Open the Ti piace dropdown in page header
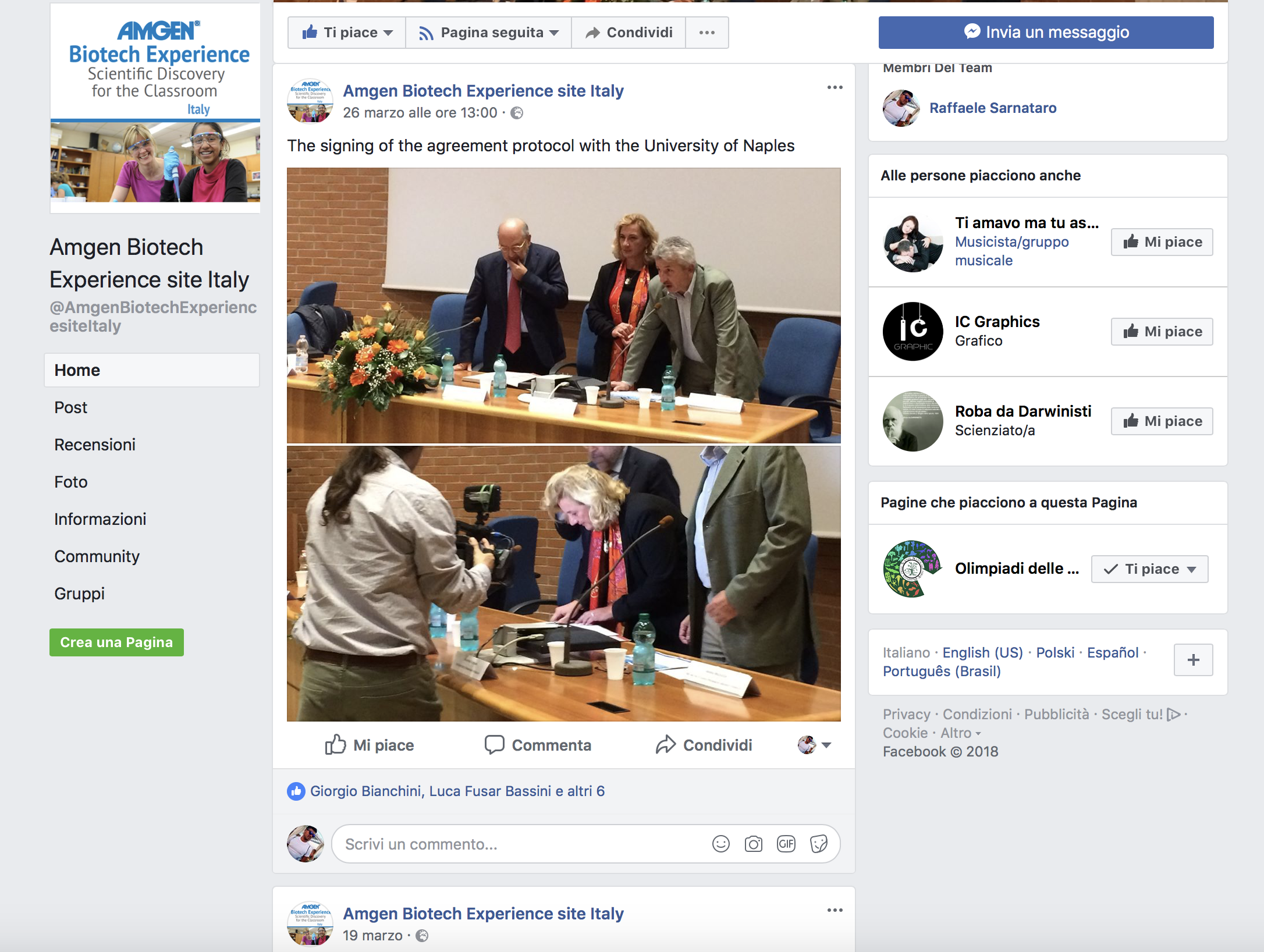 tap(347, 33)
